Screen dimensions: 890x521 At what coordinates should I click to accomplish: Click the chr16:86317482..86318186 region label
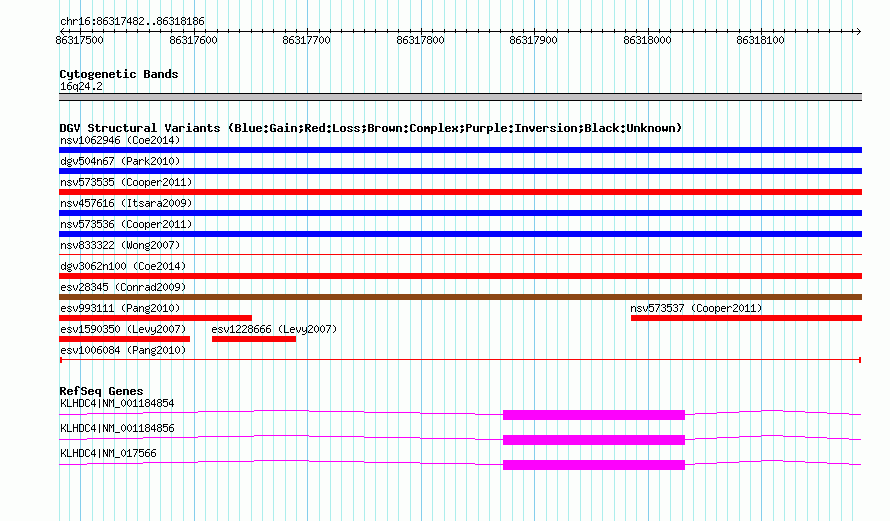point(132,21)
